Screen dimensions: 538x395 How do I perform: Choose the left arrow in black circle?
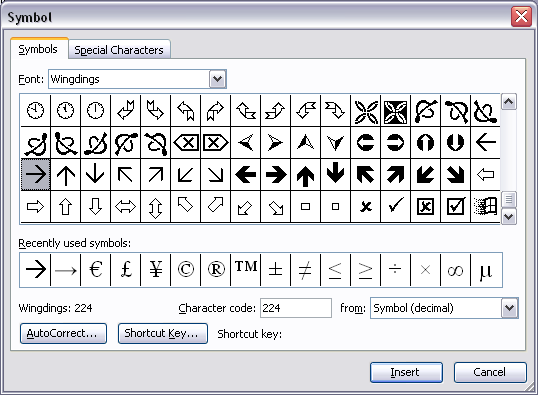[x=366, y=142]
